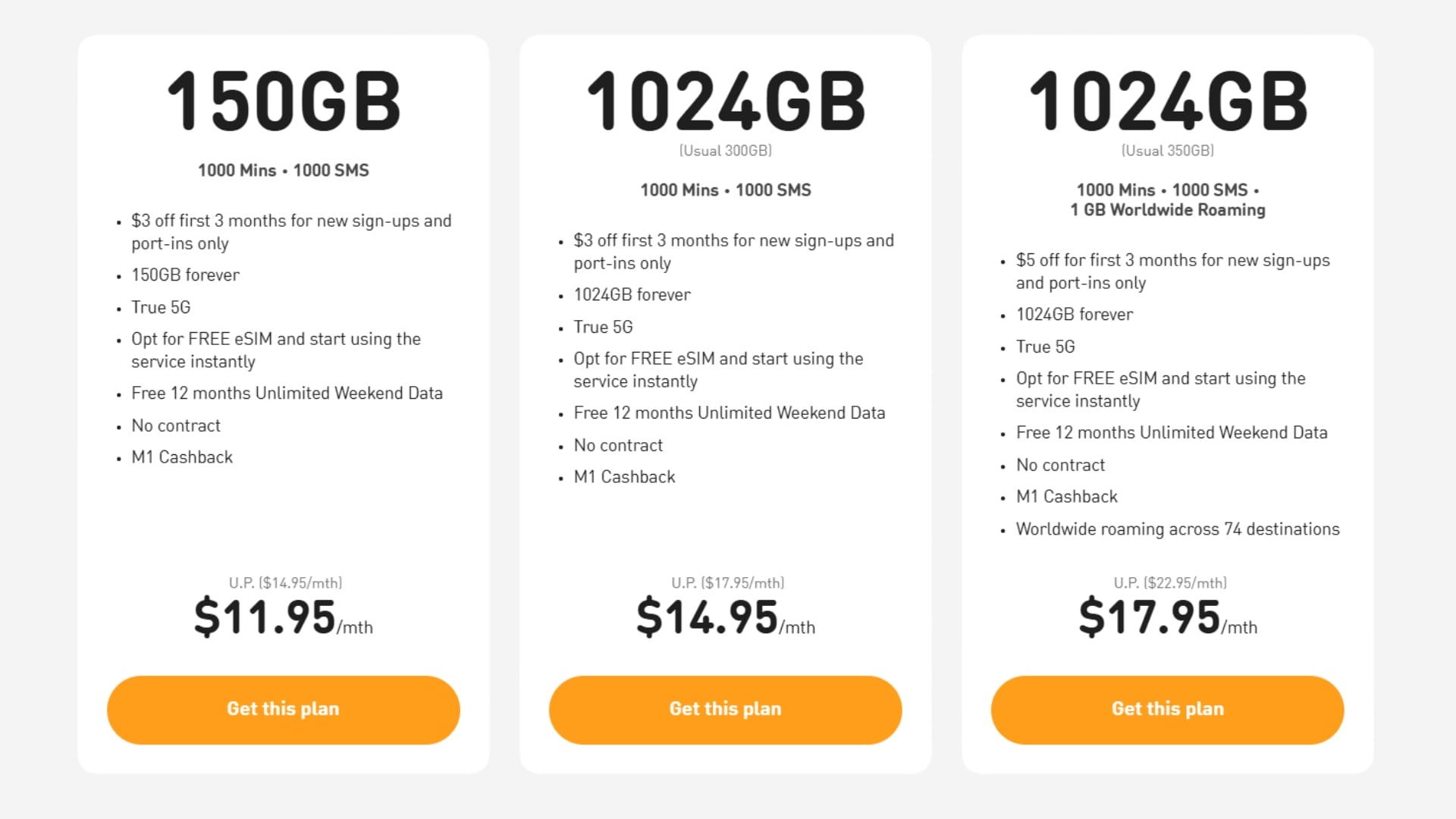The width and height of the screenshot is (1456, 819).
Task: Click 1 GB Worldwide Roaming text
Action: 1167,210
